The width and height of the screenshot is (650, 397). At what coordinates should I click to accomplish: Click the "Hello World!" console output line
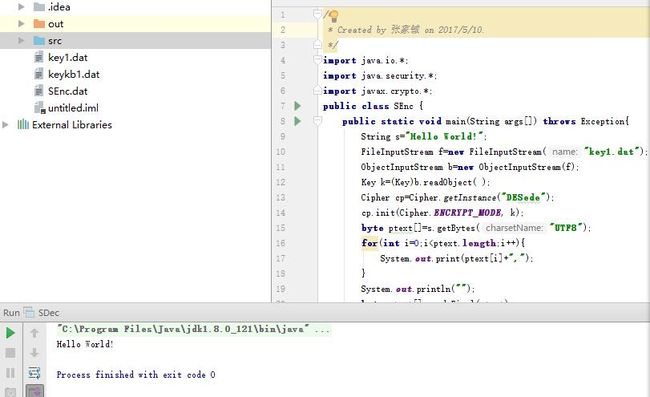85,344
